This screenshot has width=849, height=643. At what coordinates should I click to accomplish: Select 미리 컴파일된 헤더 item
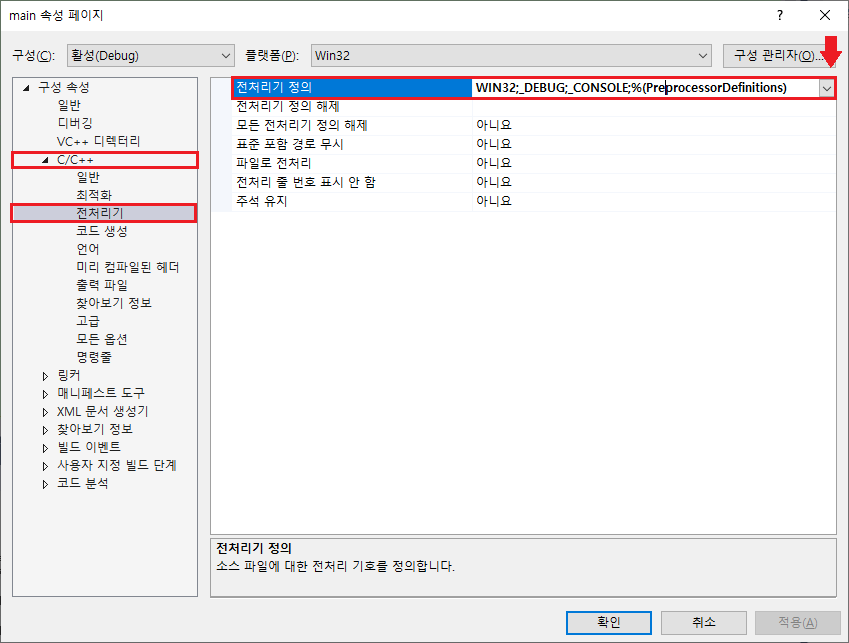(x=128, y=267)
